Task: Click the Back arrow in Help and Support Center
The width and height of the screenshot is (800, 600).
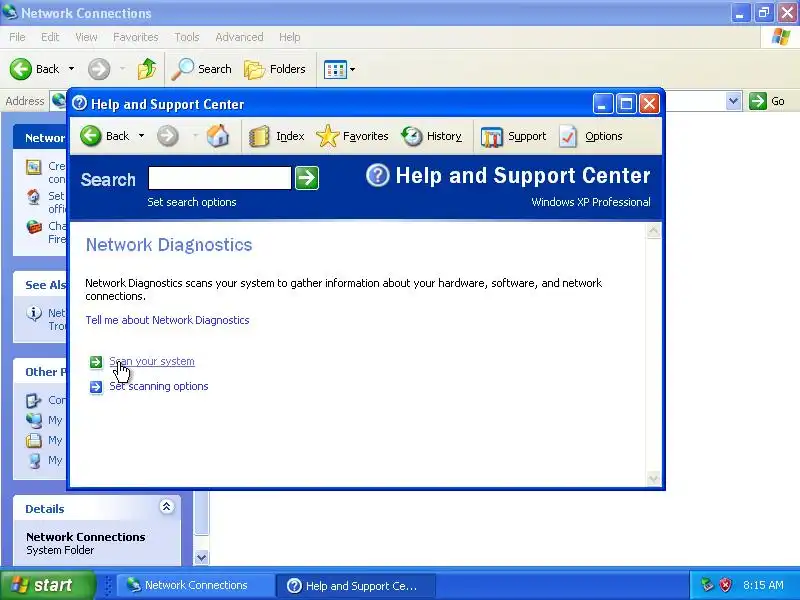Action: pos(91,136)
